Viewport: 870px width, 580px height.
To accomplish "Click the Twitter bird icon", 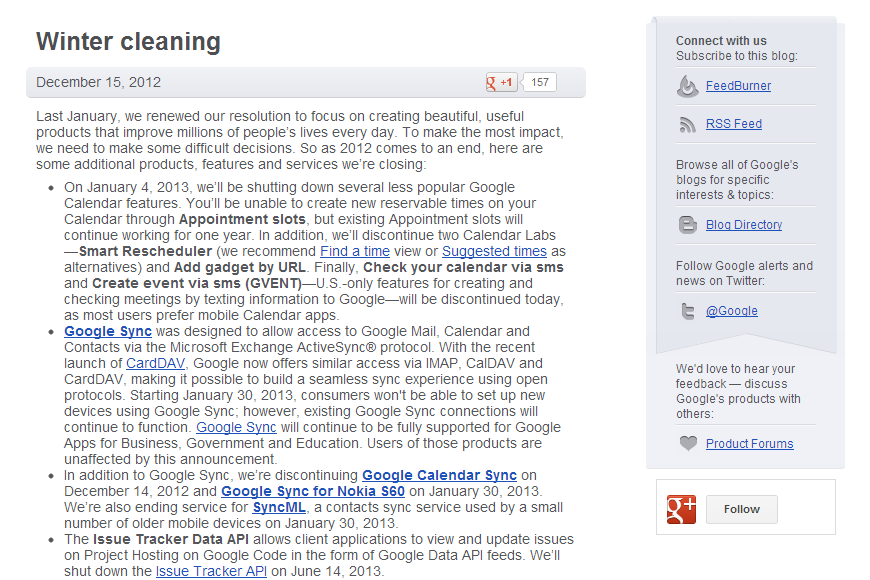I will [x=687, y=311].
